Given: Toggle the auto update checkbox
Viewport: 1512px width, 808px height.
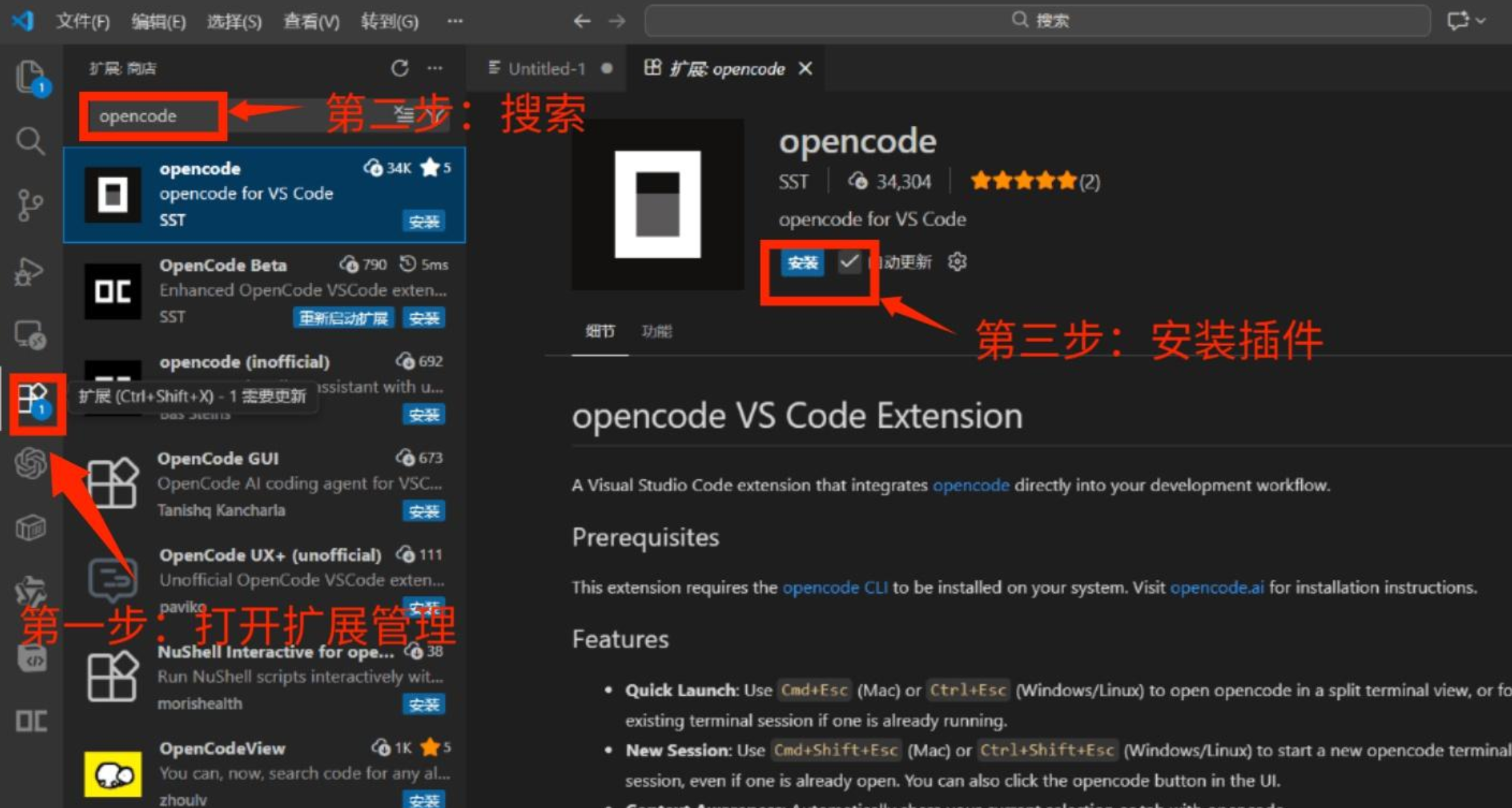Looking at the screenshot, I should pyautogui.click(x=849, y=262).
